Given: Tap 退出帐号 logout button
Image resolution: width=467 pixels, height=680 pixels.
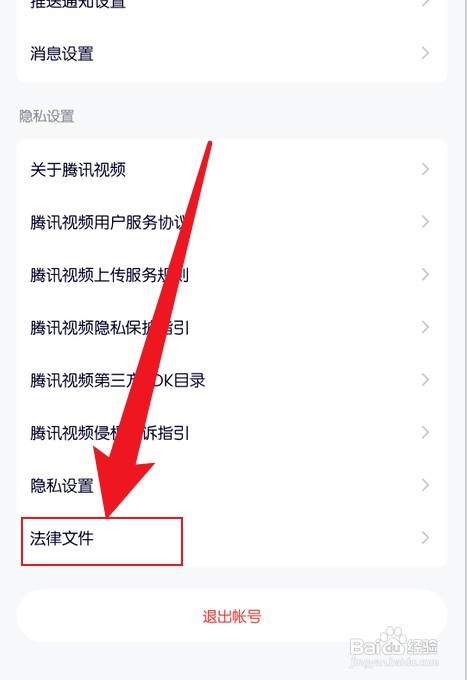Looking at the screenshot, I should pyautogui.click(x=232, y=616).
